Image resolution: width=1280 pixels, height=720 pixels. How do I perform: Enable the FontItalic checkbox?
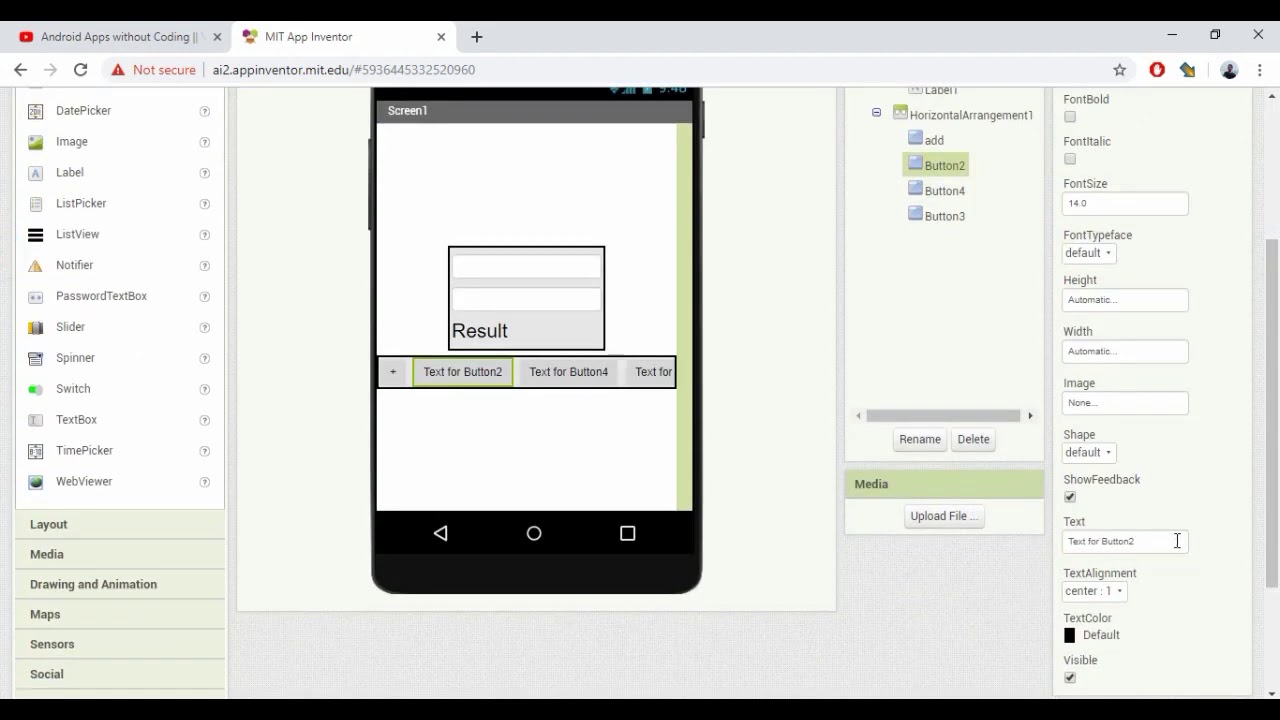[1070, 159]
